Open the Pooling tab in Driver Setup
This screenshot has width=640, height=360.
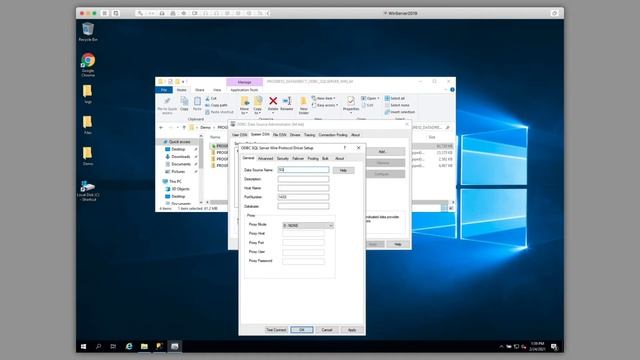(x=313, y=158)
